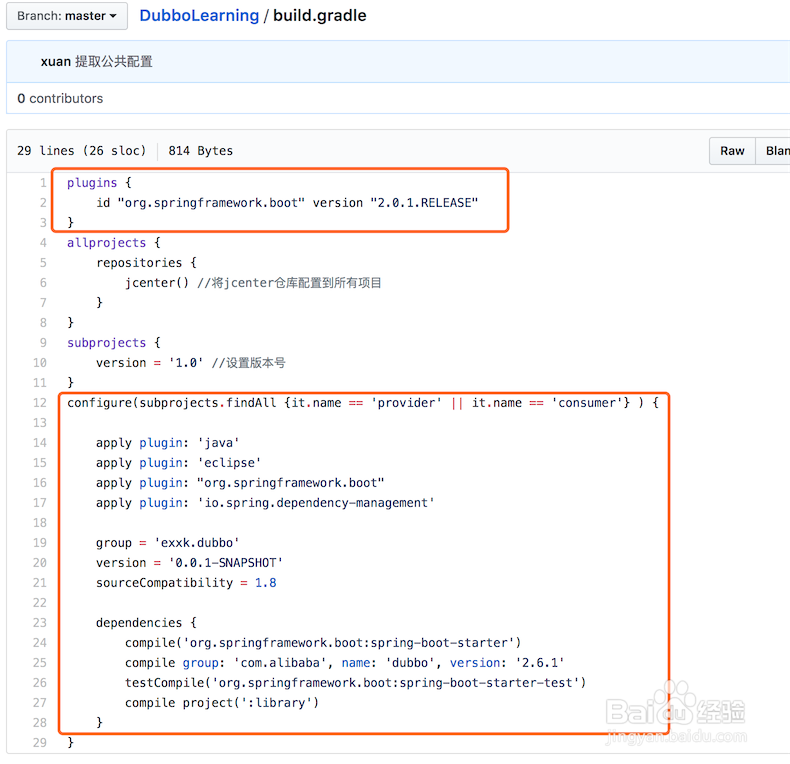
Task: Click the version = '1.0' line
Action: point(150,363)
